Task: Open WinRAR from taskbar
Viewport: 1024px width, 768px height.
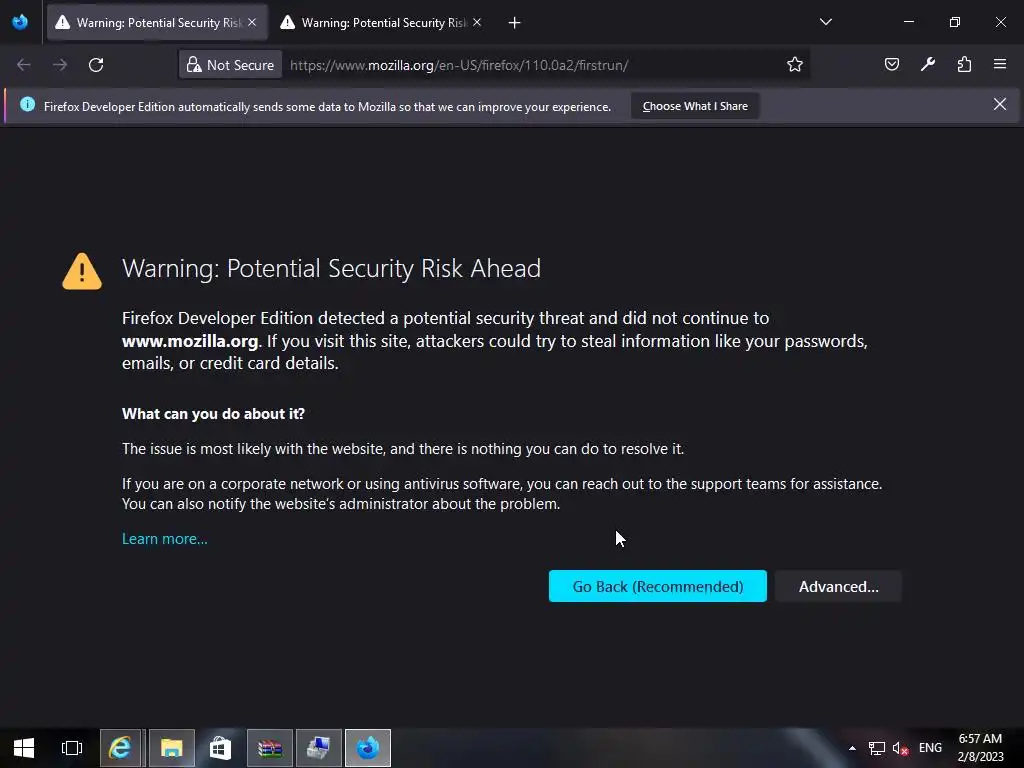Action: point(270,748)
